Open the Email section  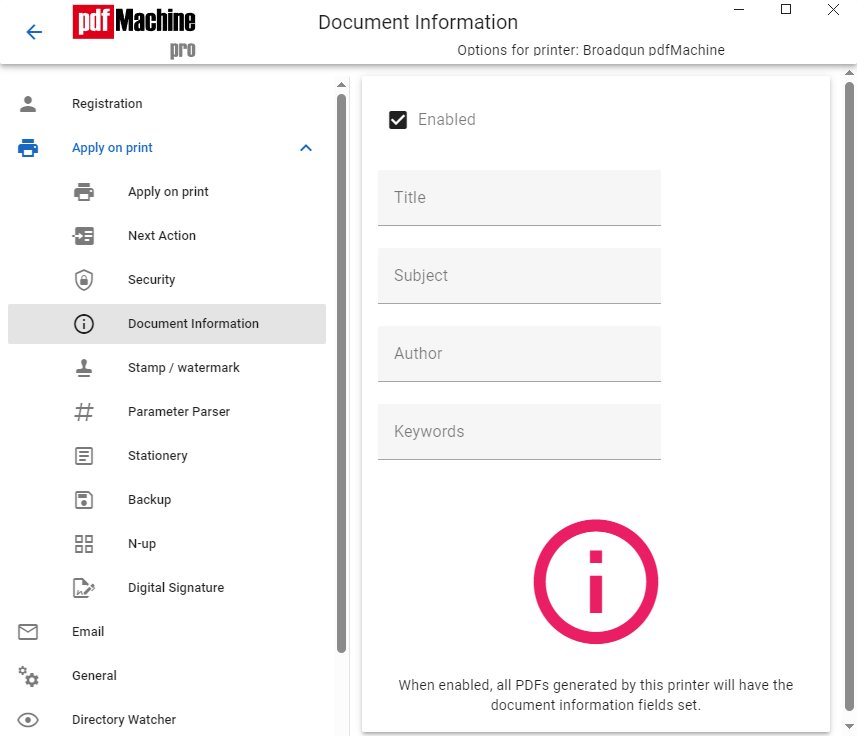(167, 632)
